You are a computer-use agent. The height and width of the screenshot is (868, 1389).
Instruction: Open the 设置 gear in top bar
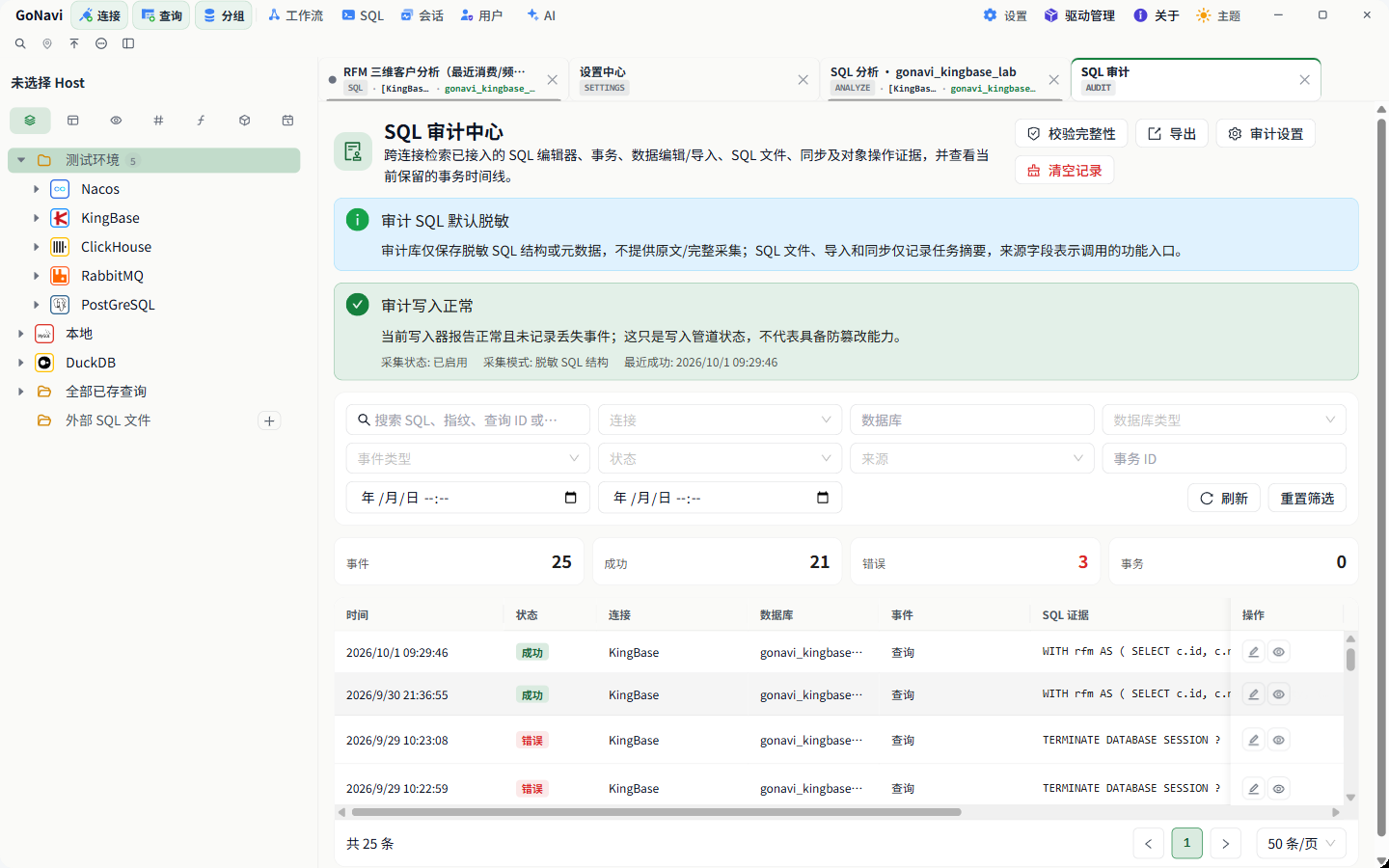click(x=1005, y=15)
